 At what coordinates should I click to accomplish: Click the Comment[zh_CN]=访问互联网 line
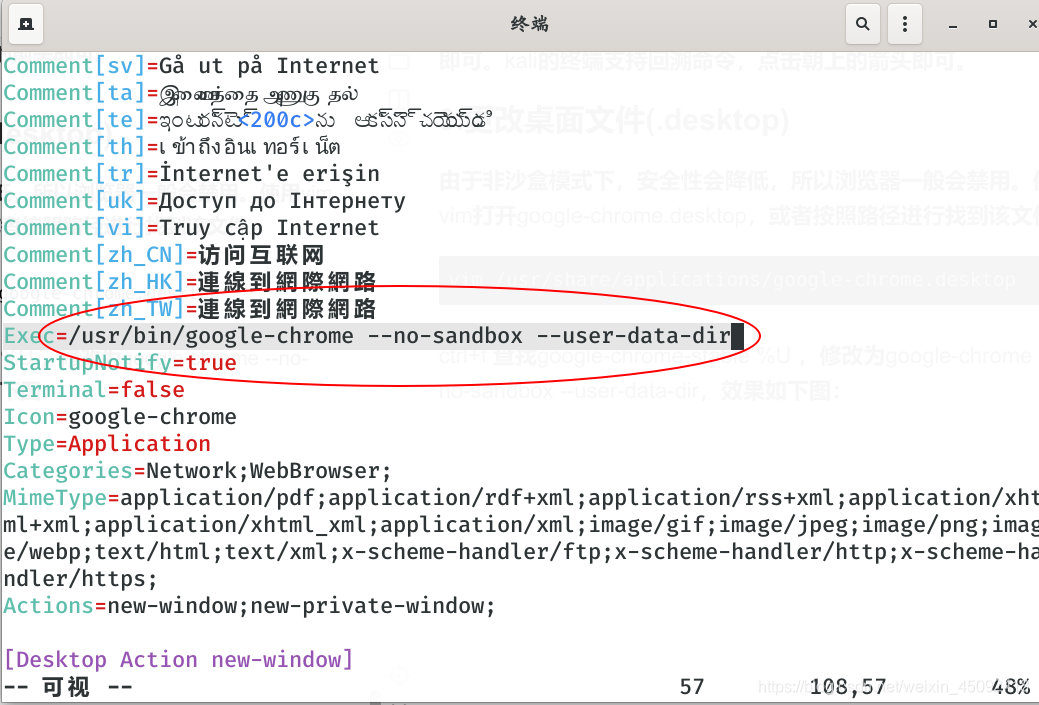pyautogui.click(x=164, y=255)
